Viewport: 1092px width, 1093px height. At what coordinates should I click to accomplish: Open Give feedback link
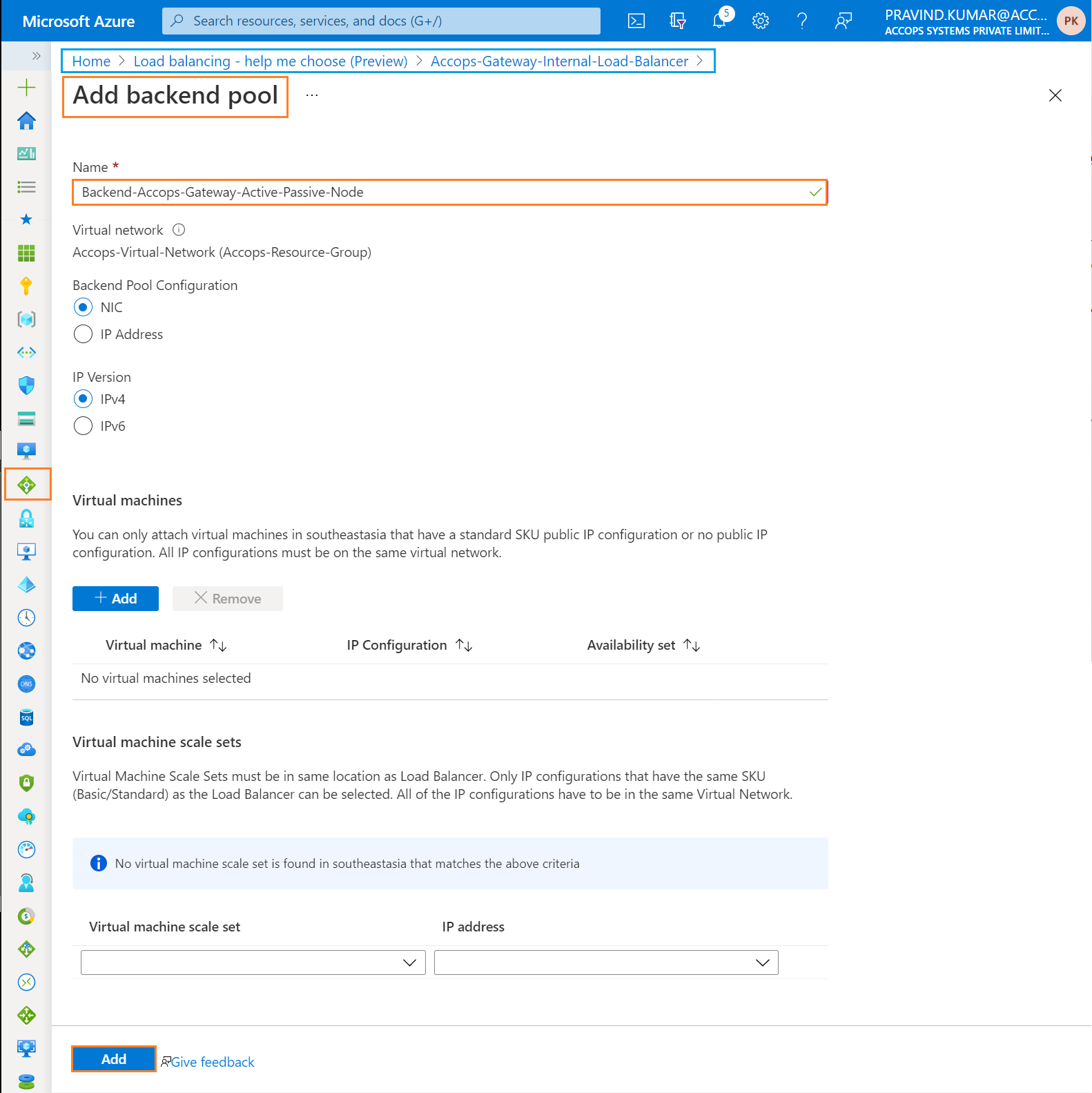[x=213, y=1062]
